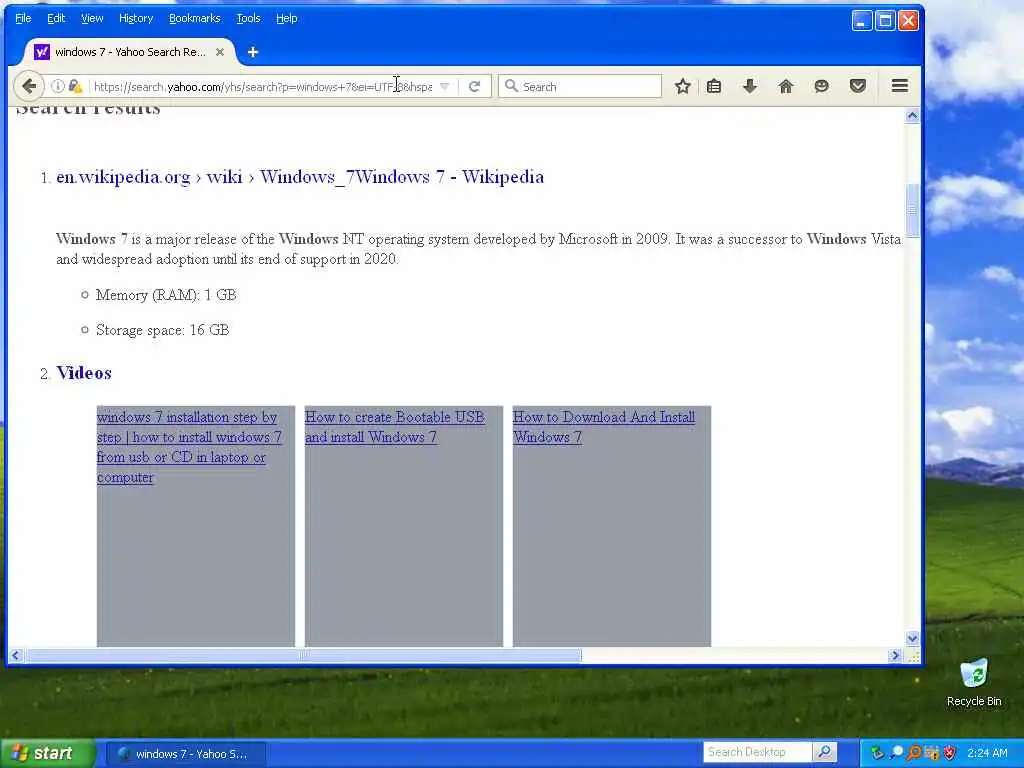
Task: Click the Search Desktop taskbar field
Action: [758, 752]
